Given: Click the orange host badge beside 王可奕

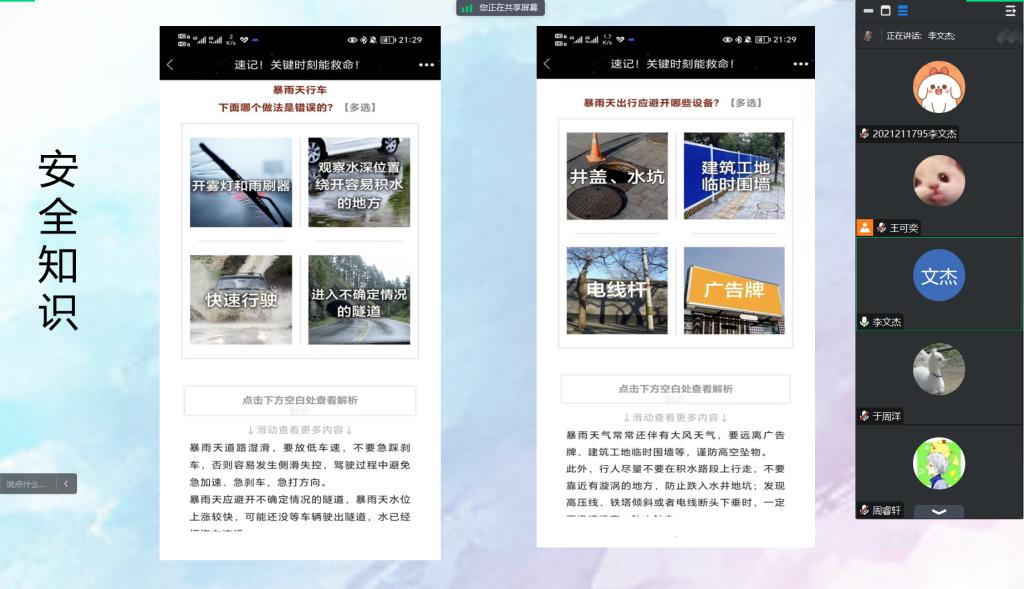Looking at the screenshot, I should pyautogui.click(x=865, y=228).
